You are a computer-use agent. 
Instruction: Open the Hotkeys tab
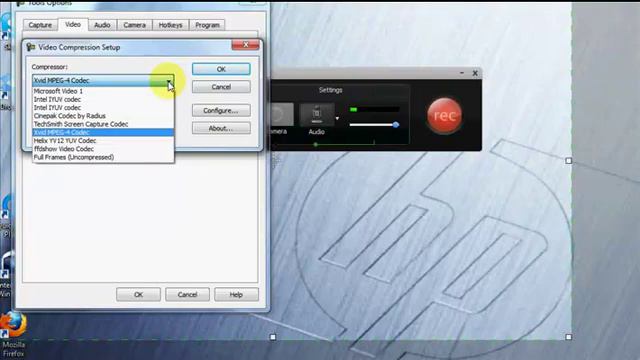pos(171,25)
